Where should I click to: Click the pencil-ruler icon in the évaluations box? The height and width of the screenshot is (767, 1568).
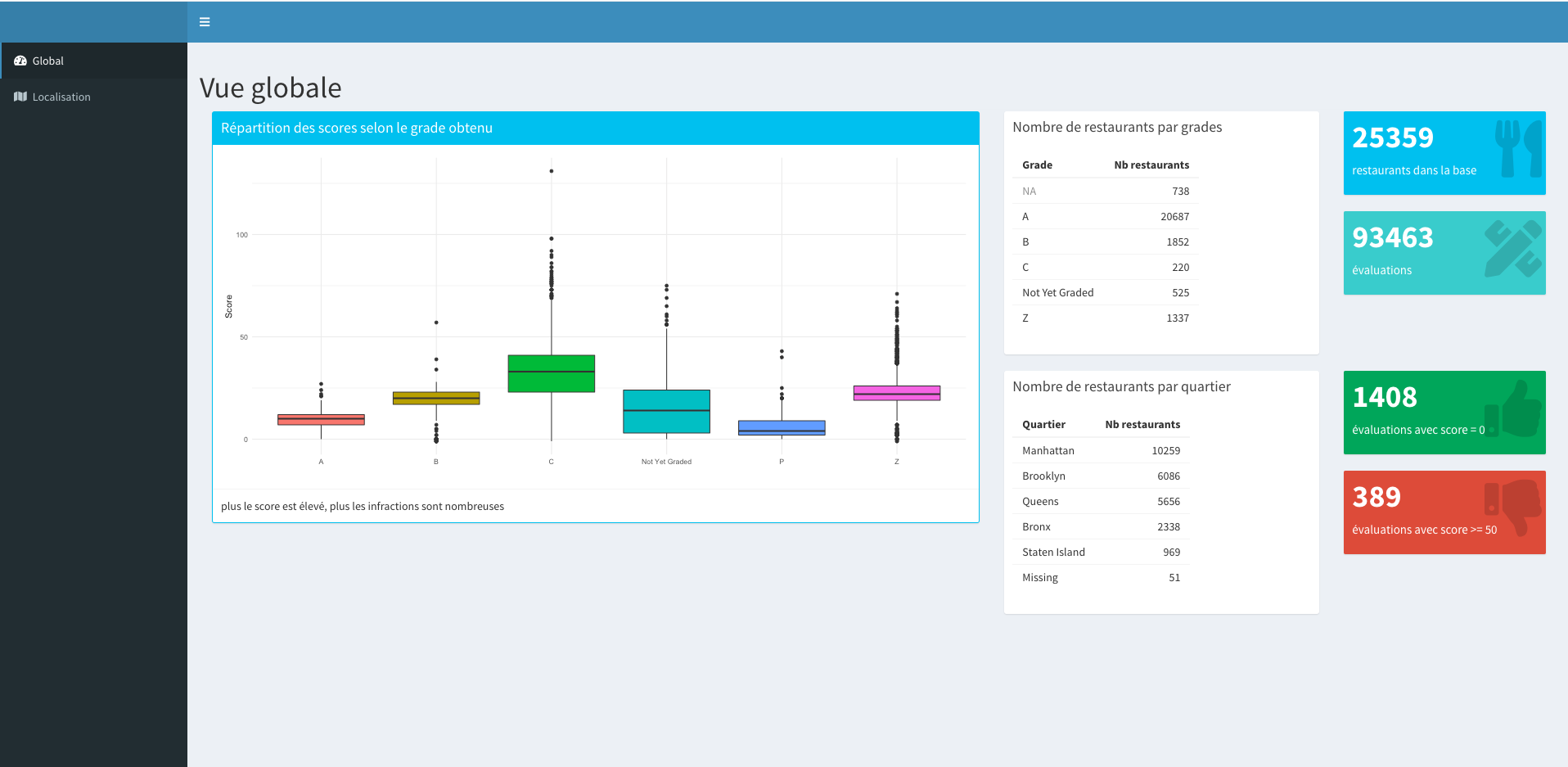(x=1514, y=248)
